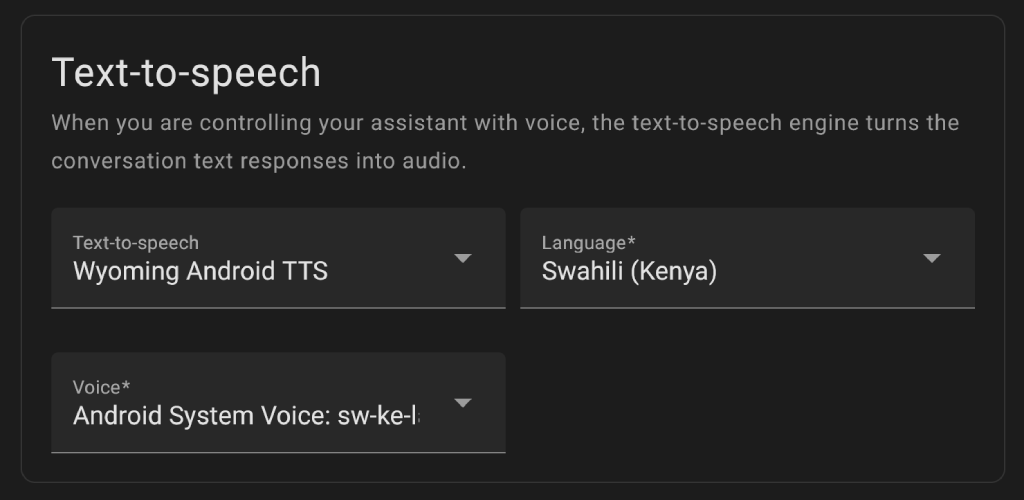1024x500 pixels.
Task: Click the Language* field label
Action: click(589, 242)
